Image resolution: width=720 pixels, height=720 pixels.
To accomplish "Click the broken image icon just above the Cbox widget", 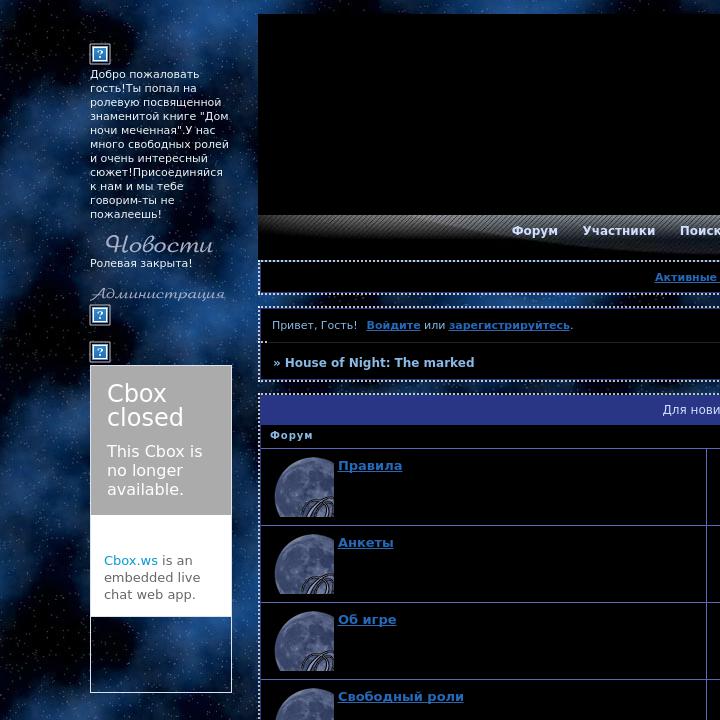I will click(100, 352).
